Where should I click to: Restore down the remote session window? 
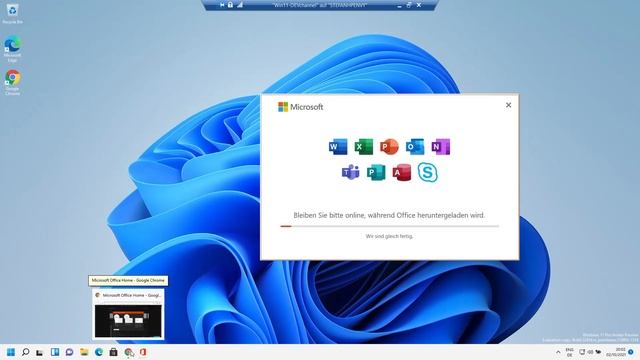pos(409,5)
